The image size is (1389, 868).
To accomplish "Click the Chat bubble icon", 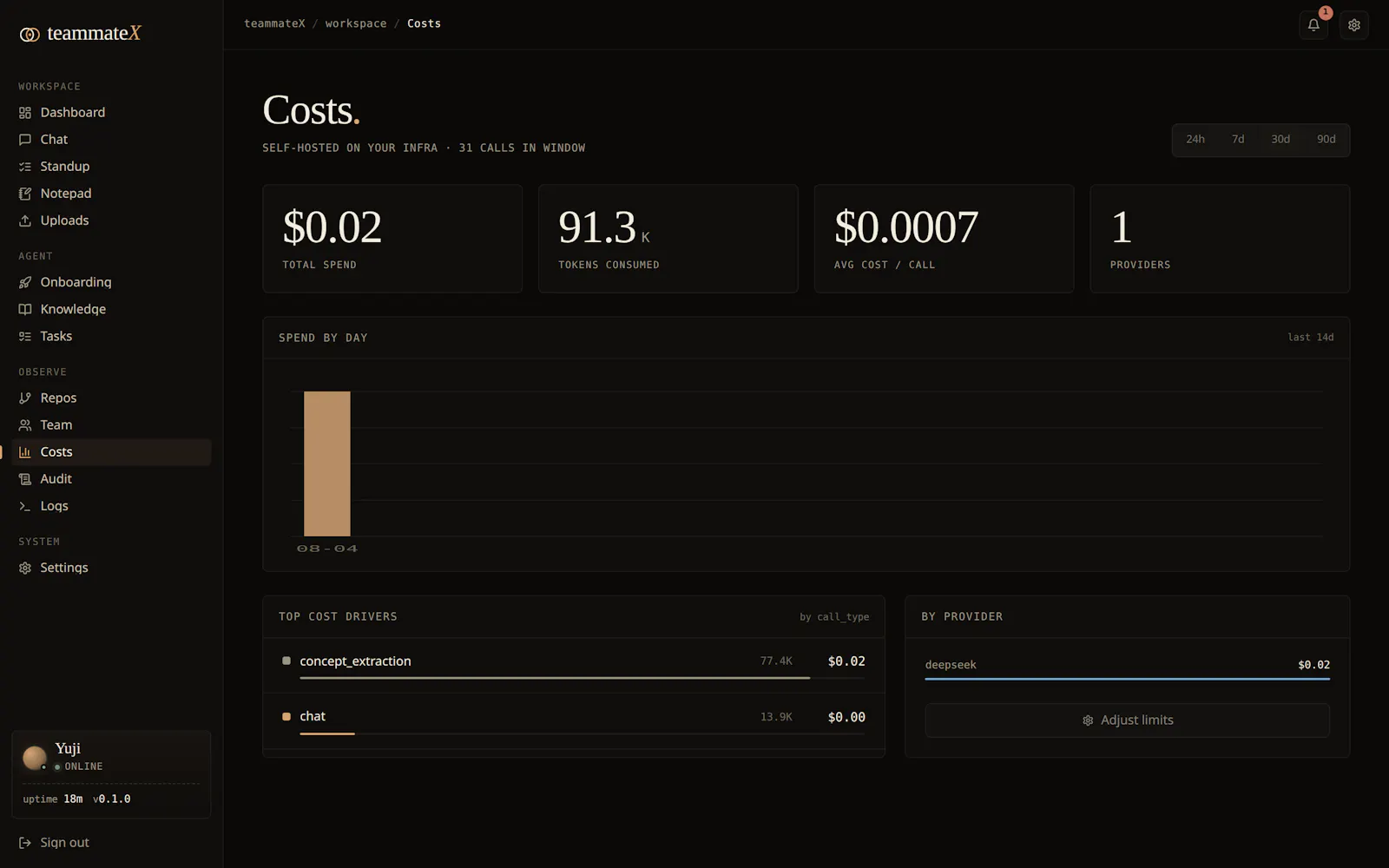I will point(25,140).
